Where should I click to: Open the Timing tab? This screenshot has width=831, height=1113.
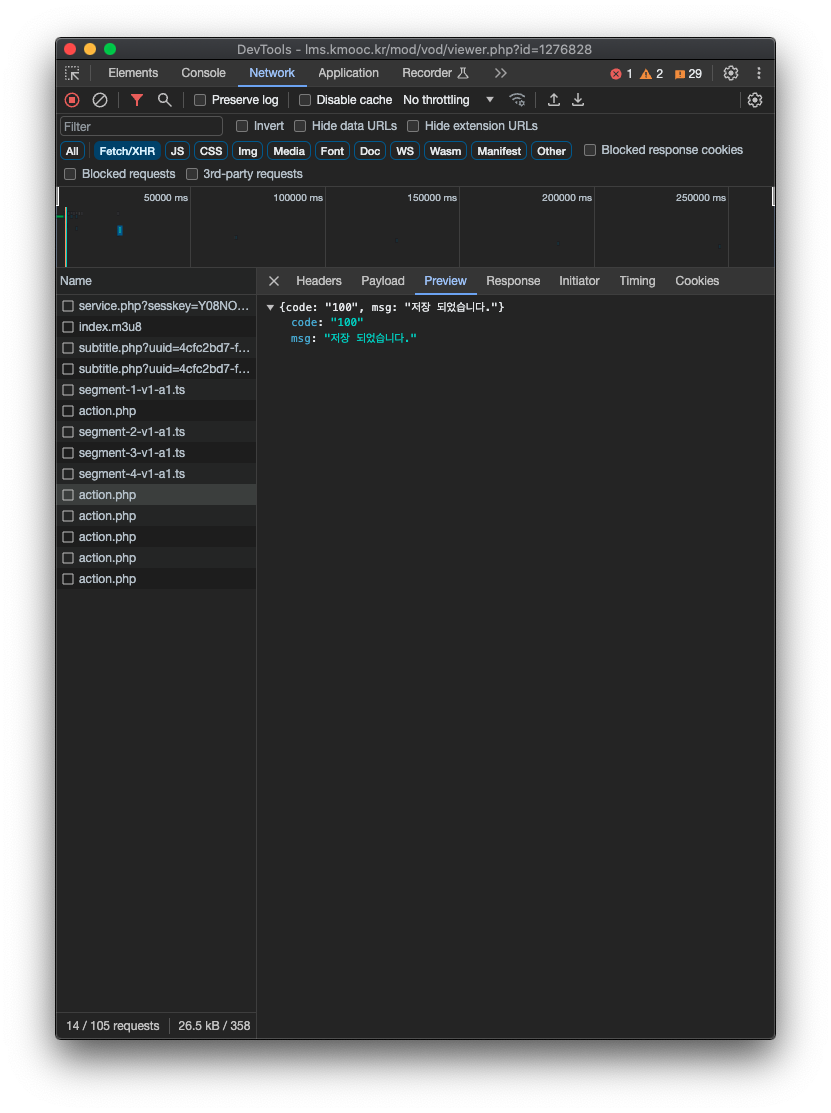pos(637,281)
